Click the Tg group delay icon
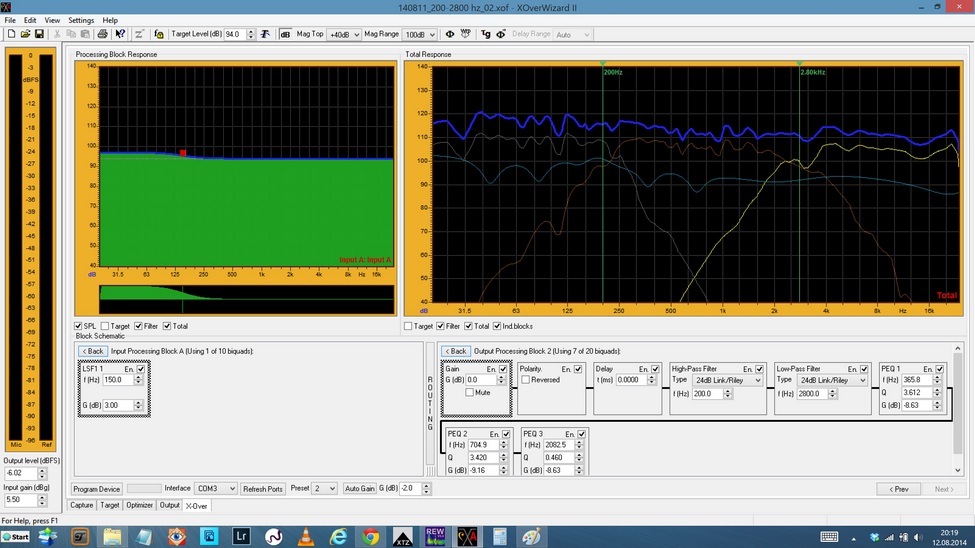 click(x=486, y=34)
